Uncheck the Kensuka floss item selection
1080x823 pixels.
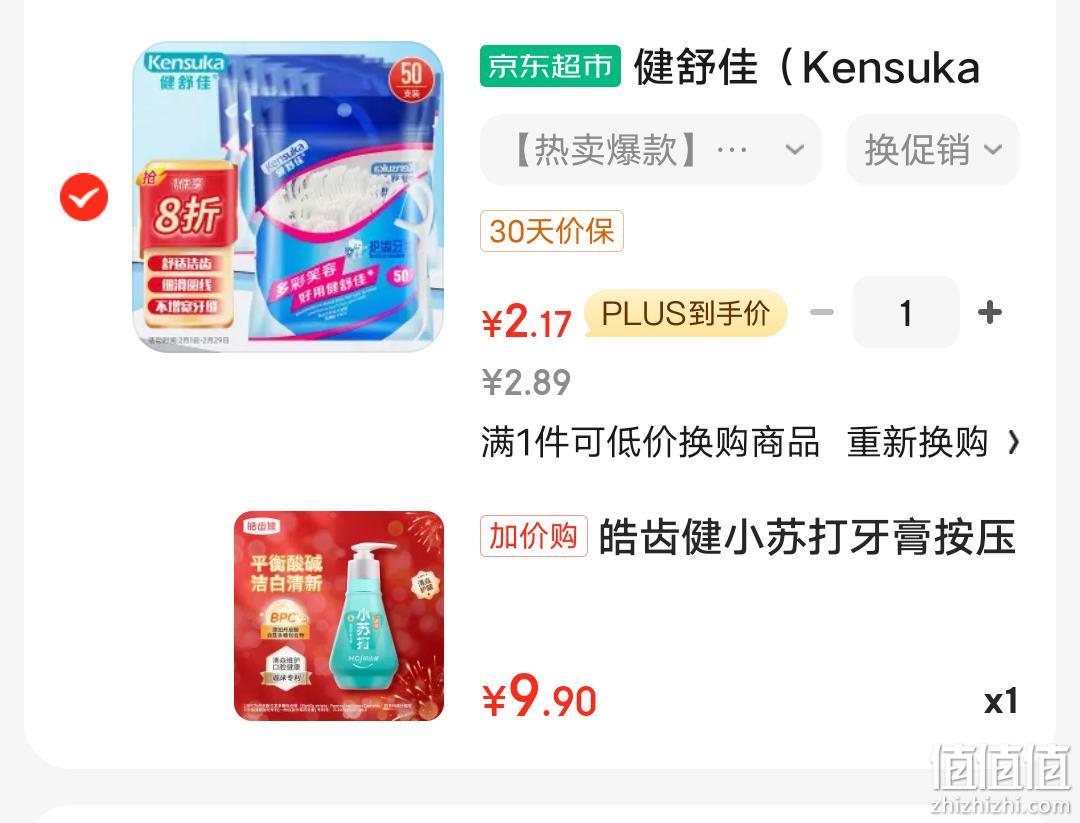coord(84,197)
